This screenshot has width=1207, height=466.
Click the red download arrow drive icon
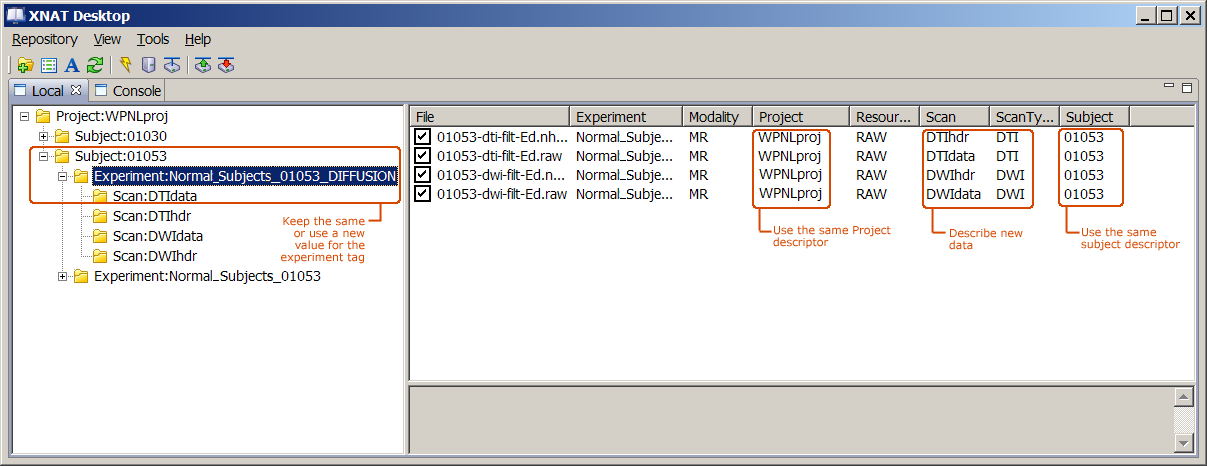pos(226,66)
